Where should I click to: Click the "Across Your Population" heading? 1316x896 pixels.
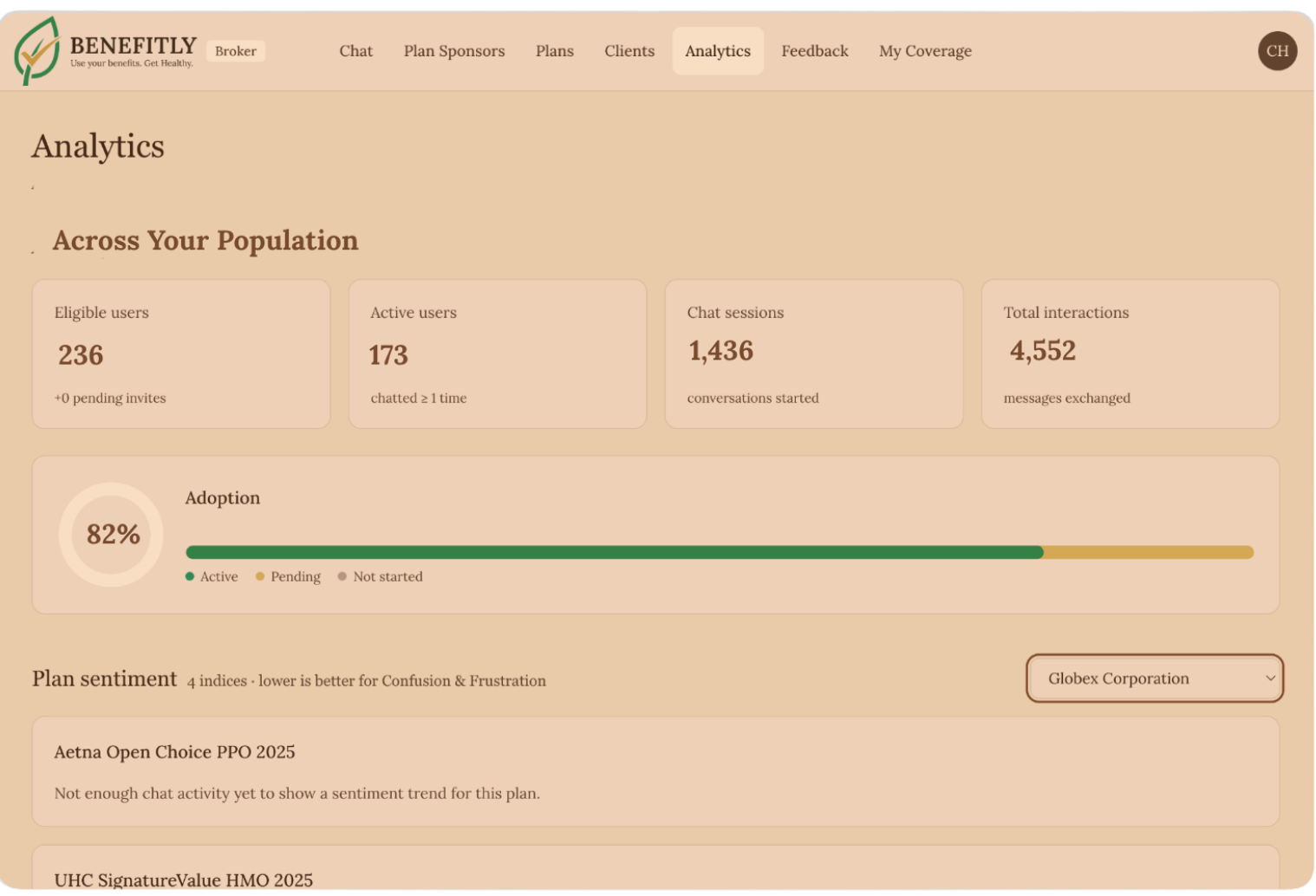205,240
